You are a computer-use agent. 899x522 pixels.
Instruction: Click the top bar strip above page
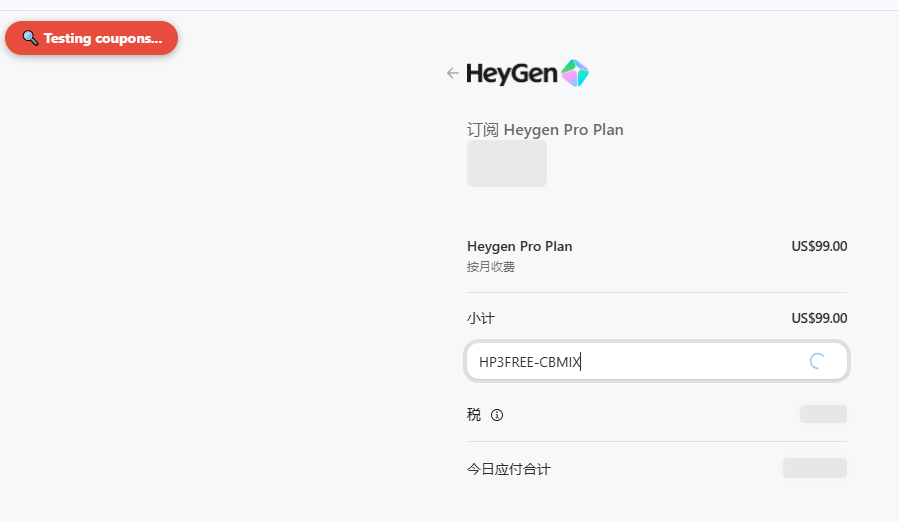click(x=450, y=5)
